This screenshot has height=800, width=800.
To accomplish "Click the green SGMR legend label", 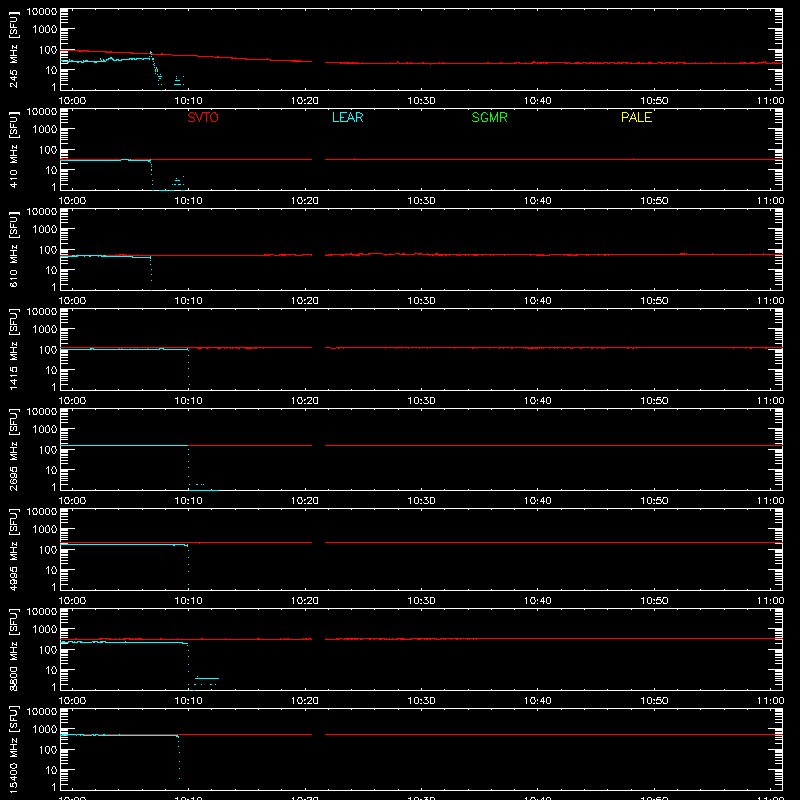I will pyautogui.click(x=489, y=117).
